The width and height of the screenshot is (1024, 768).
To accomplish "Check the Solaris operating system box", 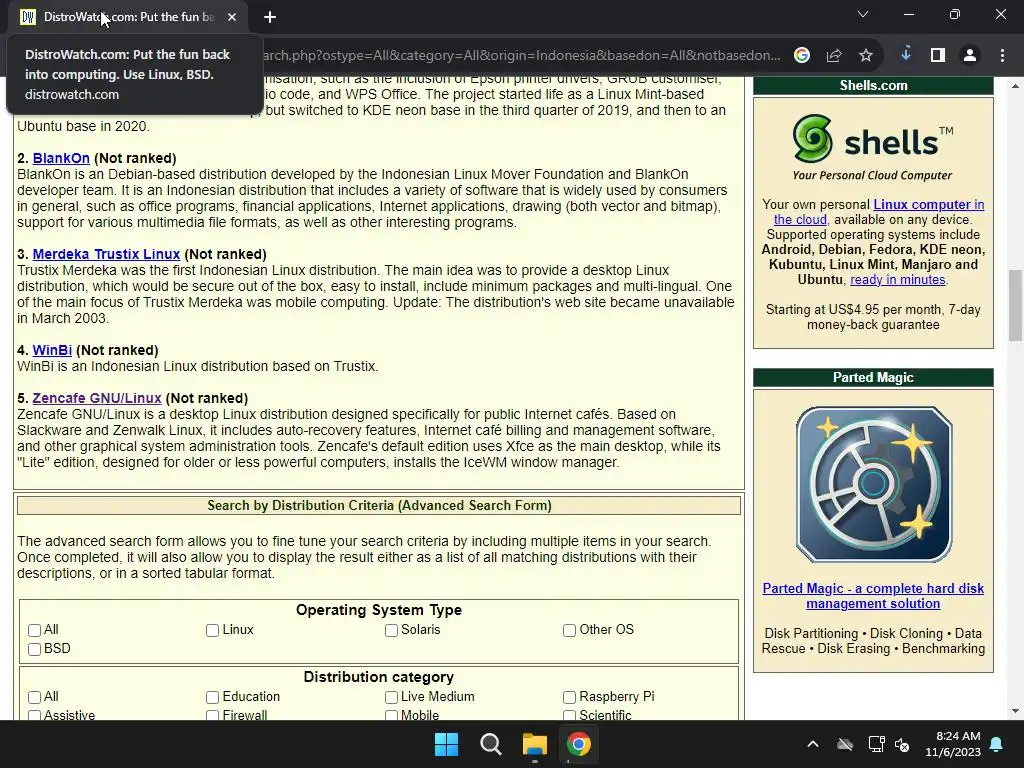I will (391, 630).
